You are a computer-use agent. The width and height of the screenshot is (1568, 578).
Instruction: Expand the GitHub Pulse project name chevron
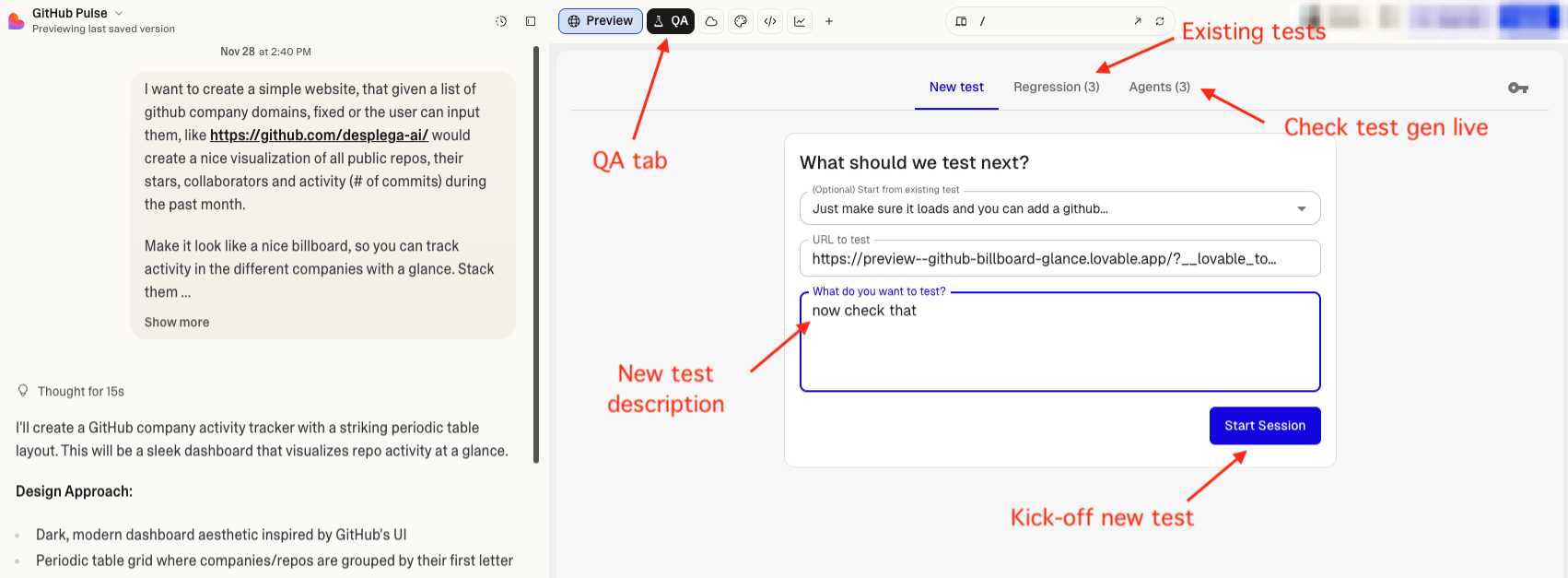point(119,13)
